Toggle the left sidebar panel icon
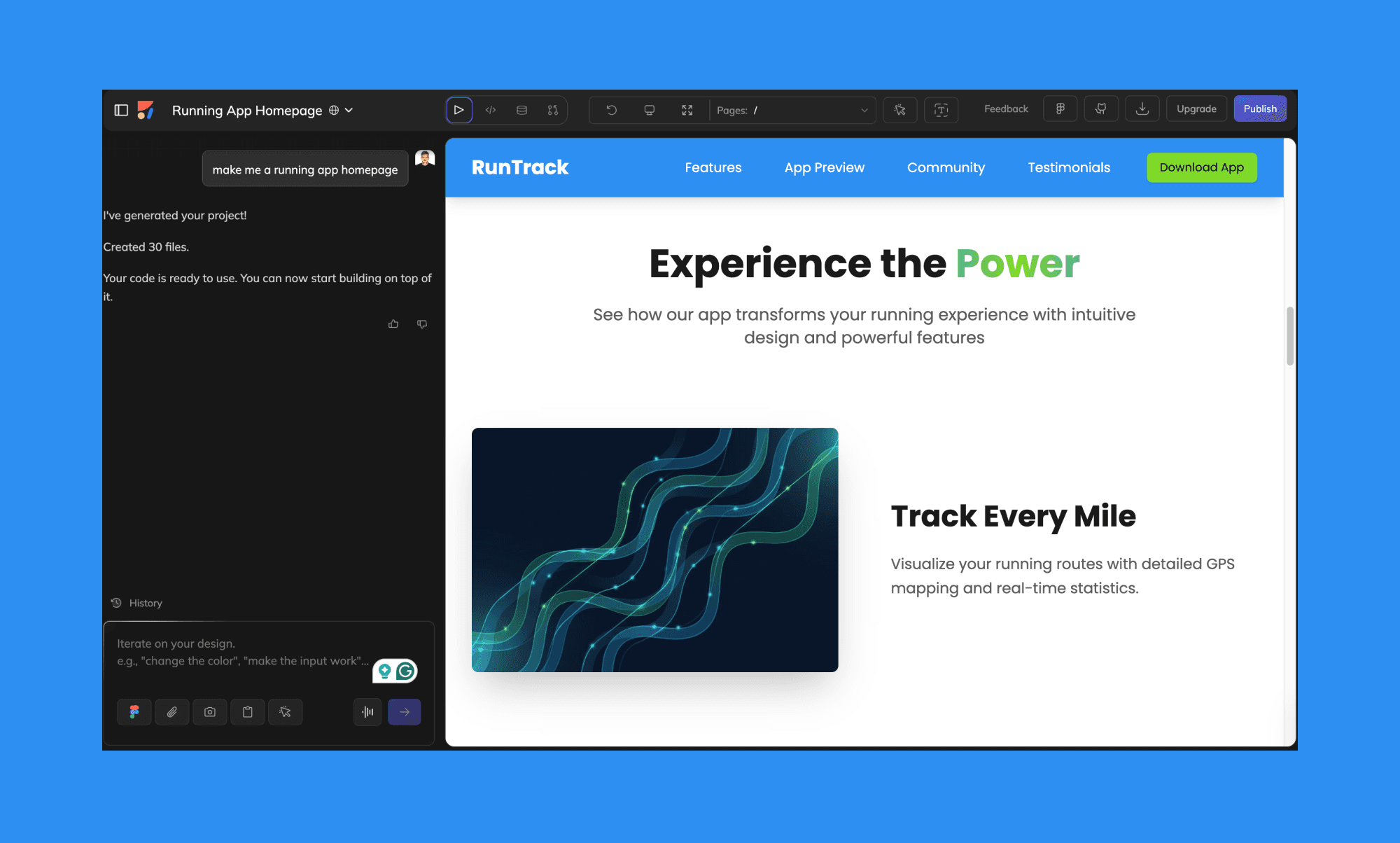The width and height of the screenshot is (1400, 843). [121, 110]
